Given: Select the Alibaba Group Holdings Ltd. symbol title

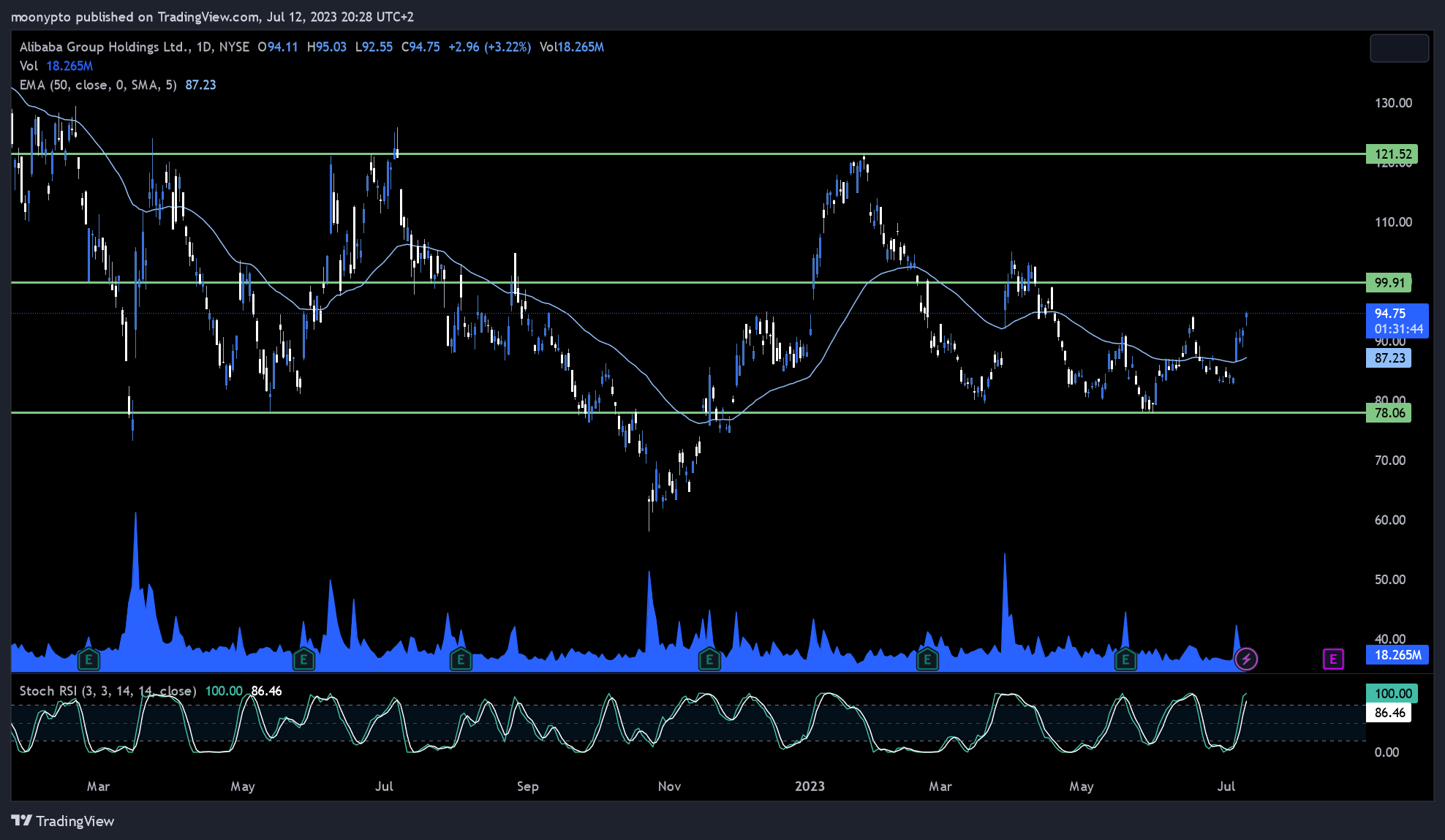Looking at the screenshot, I should click(105, 47).
